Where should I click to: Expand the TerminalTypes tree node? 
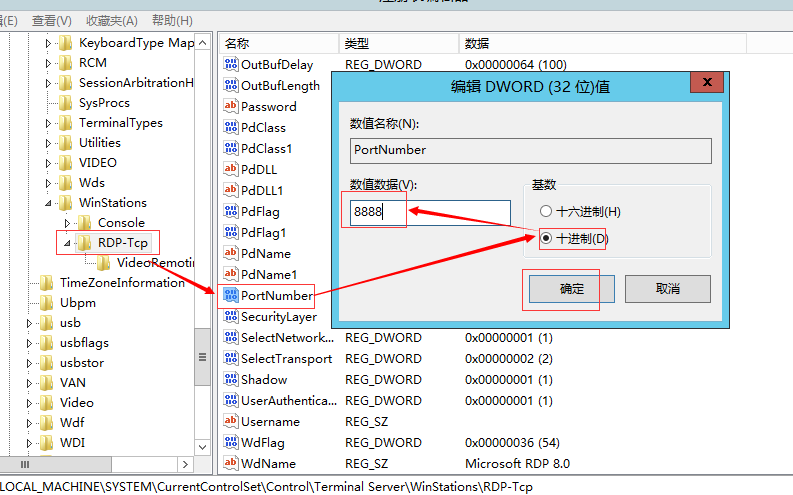pos(48,123)
